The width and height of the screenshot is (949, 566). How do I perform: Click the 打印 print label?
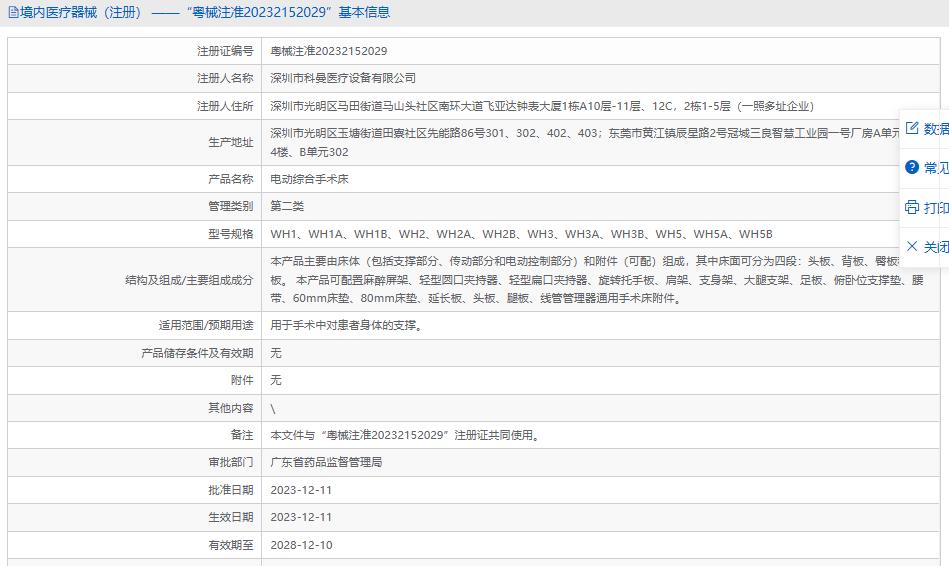[936, 208]
